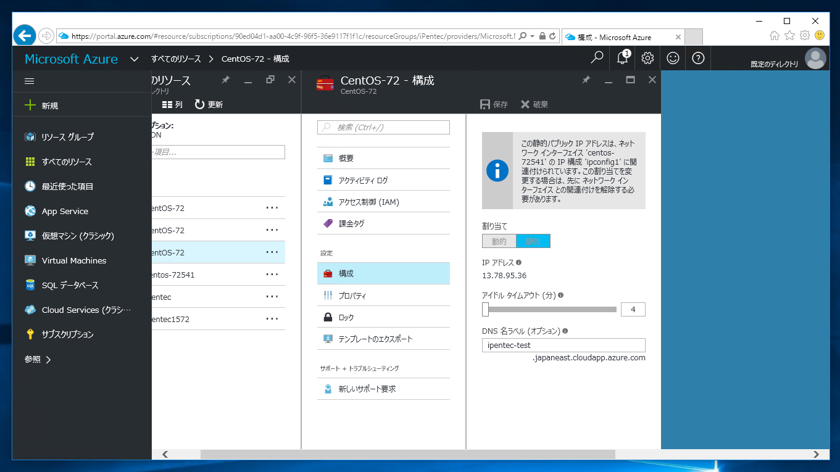840x472 pixels.
Task: Open ellipsis menu for entec1572 row
Action: tap(272, 319)
